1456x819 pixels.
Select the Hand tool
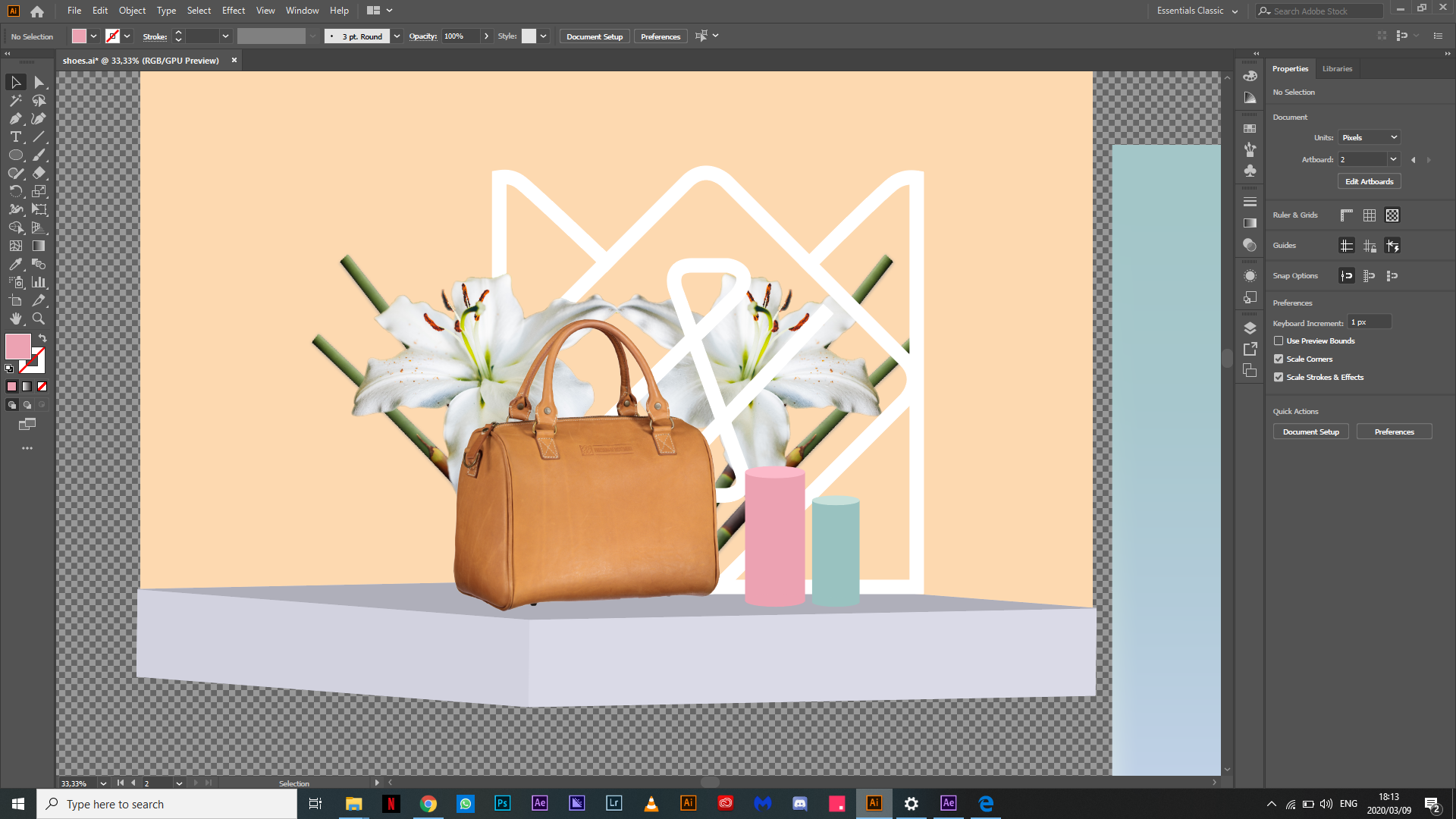coord(15,318)
